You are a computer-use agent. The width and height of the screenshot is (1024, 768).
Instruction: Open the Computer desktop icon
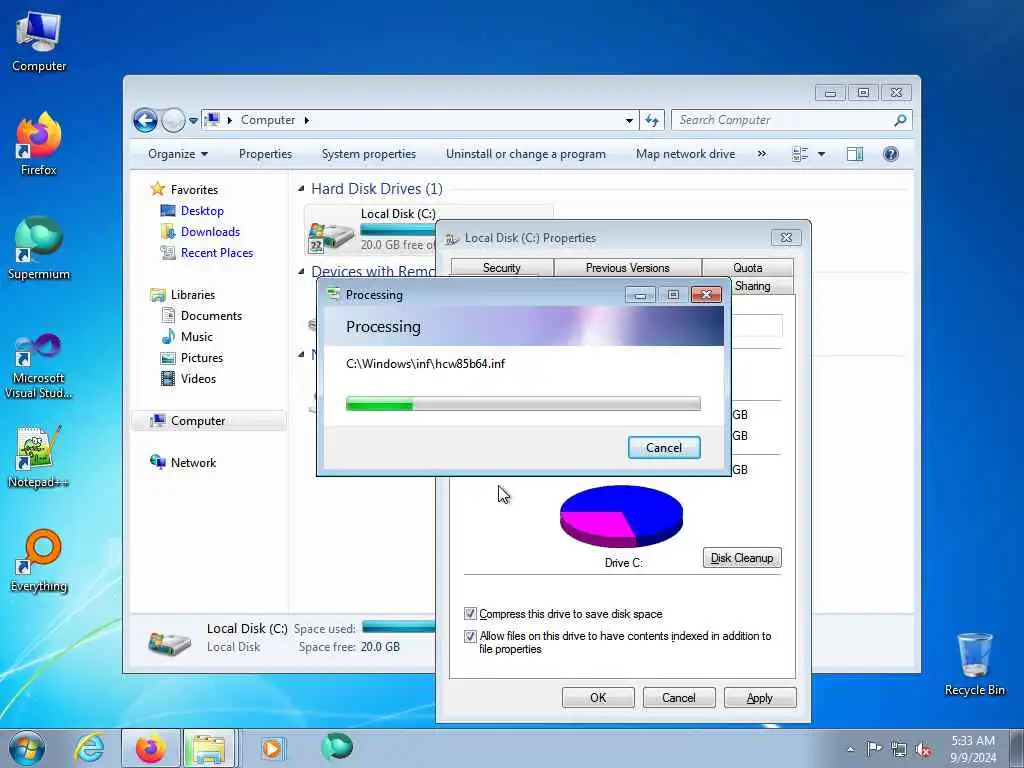(39, 41)
